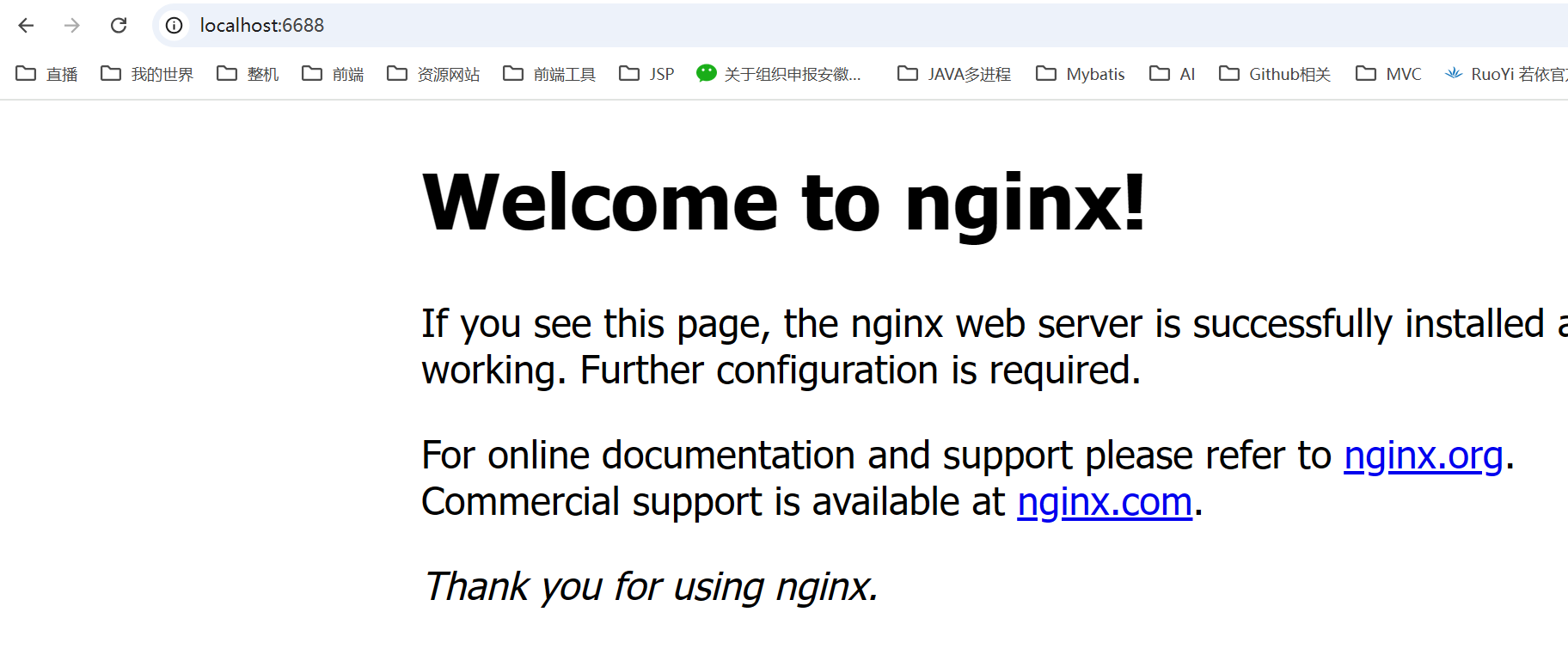
Task: Follow the nginx.org documentation link
Action: [x=1424, y=456]
